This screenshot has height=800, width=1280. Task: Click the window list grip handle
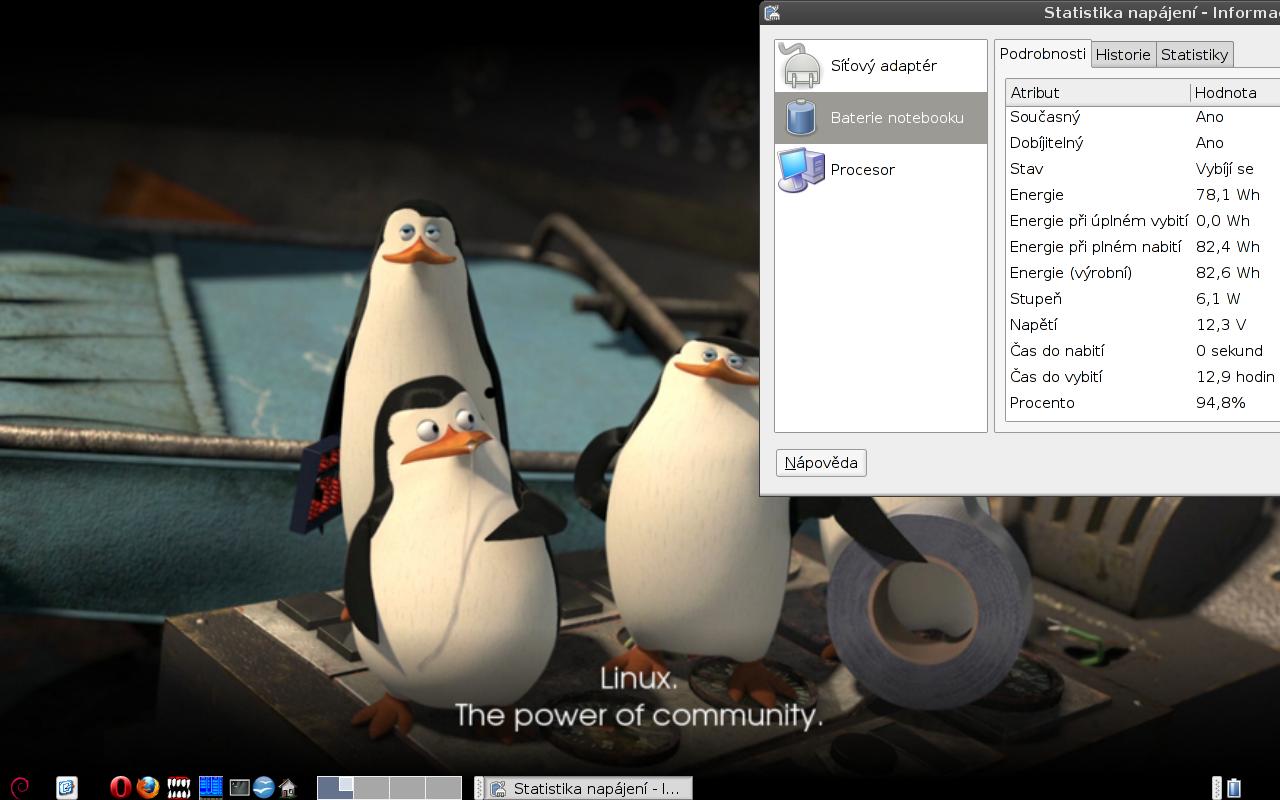pos(478,788)
